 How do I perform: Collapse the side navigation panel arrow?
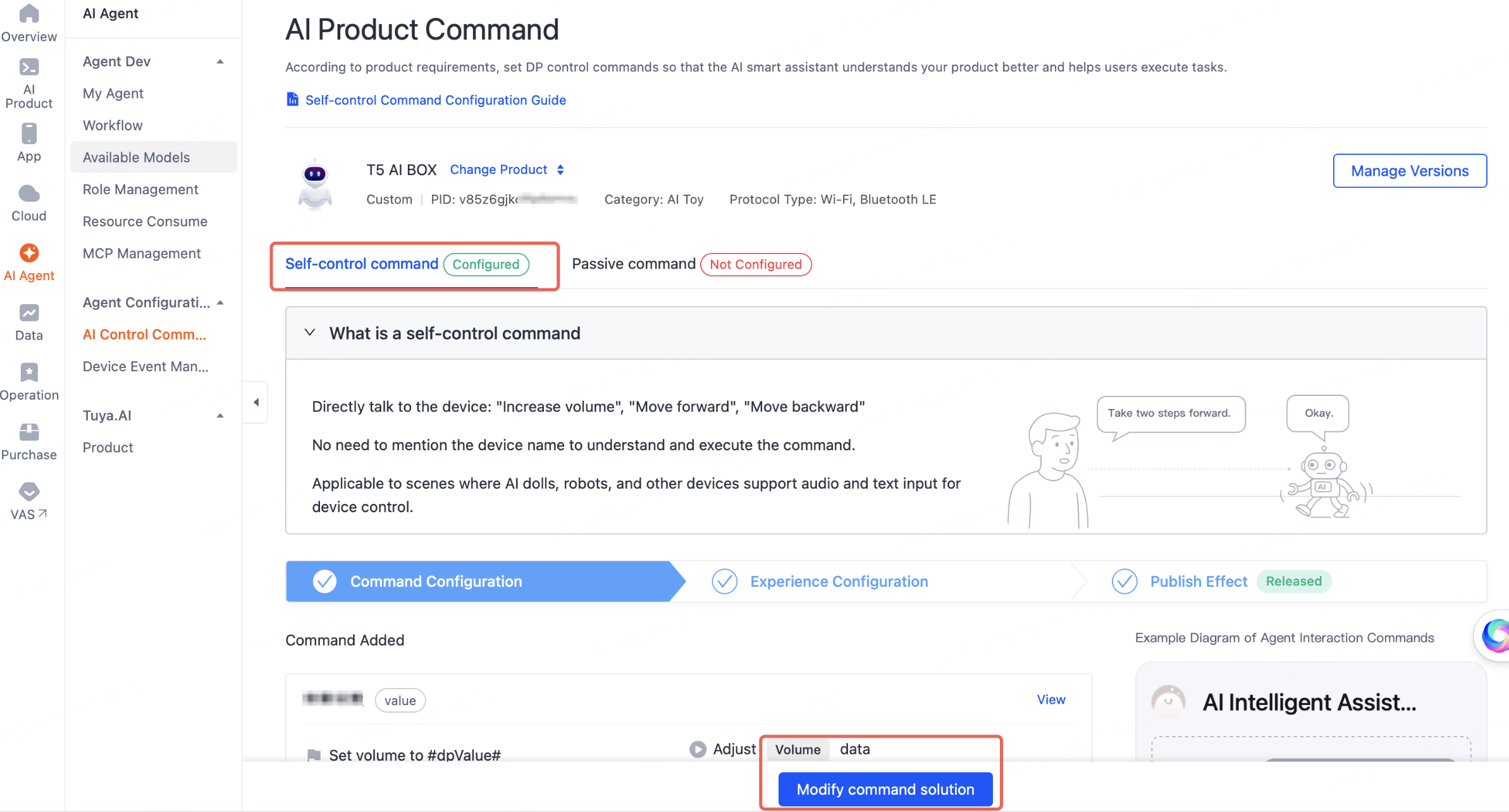coord(256,402)
